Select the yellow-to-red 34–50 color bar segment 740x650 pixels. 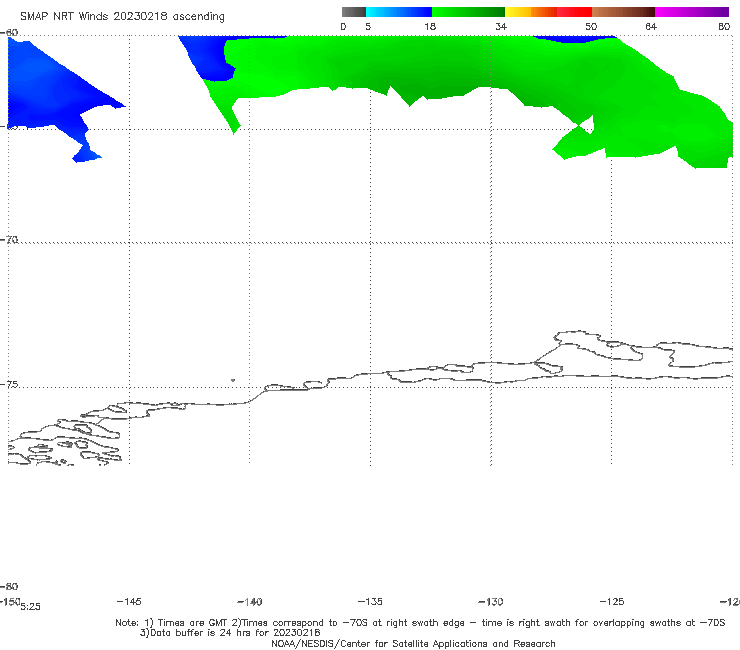(548, 12)
